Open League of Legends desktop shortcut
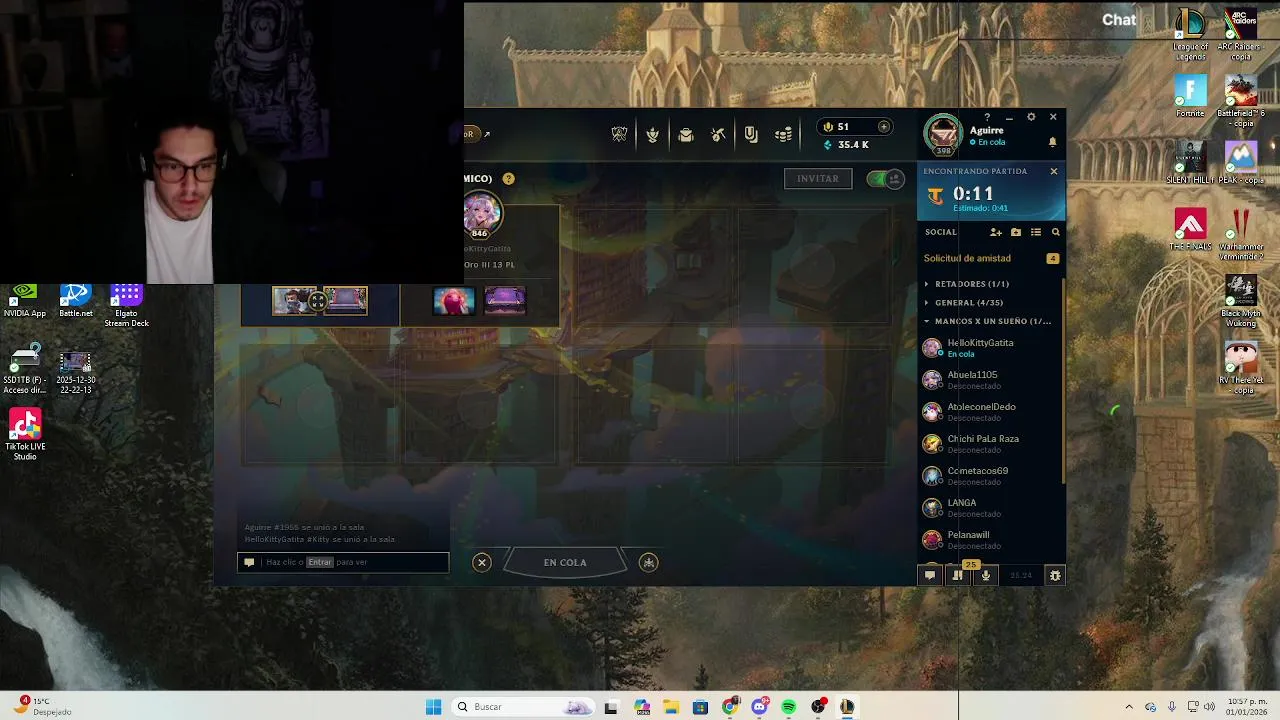Screen dimensions: 1280x720 pyautogui.click(x=1190, y=35)
